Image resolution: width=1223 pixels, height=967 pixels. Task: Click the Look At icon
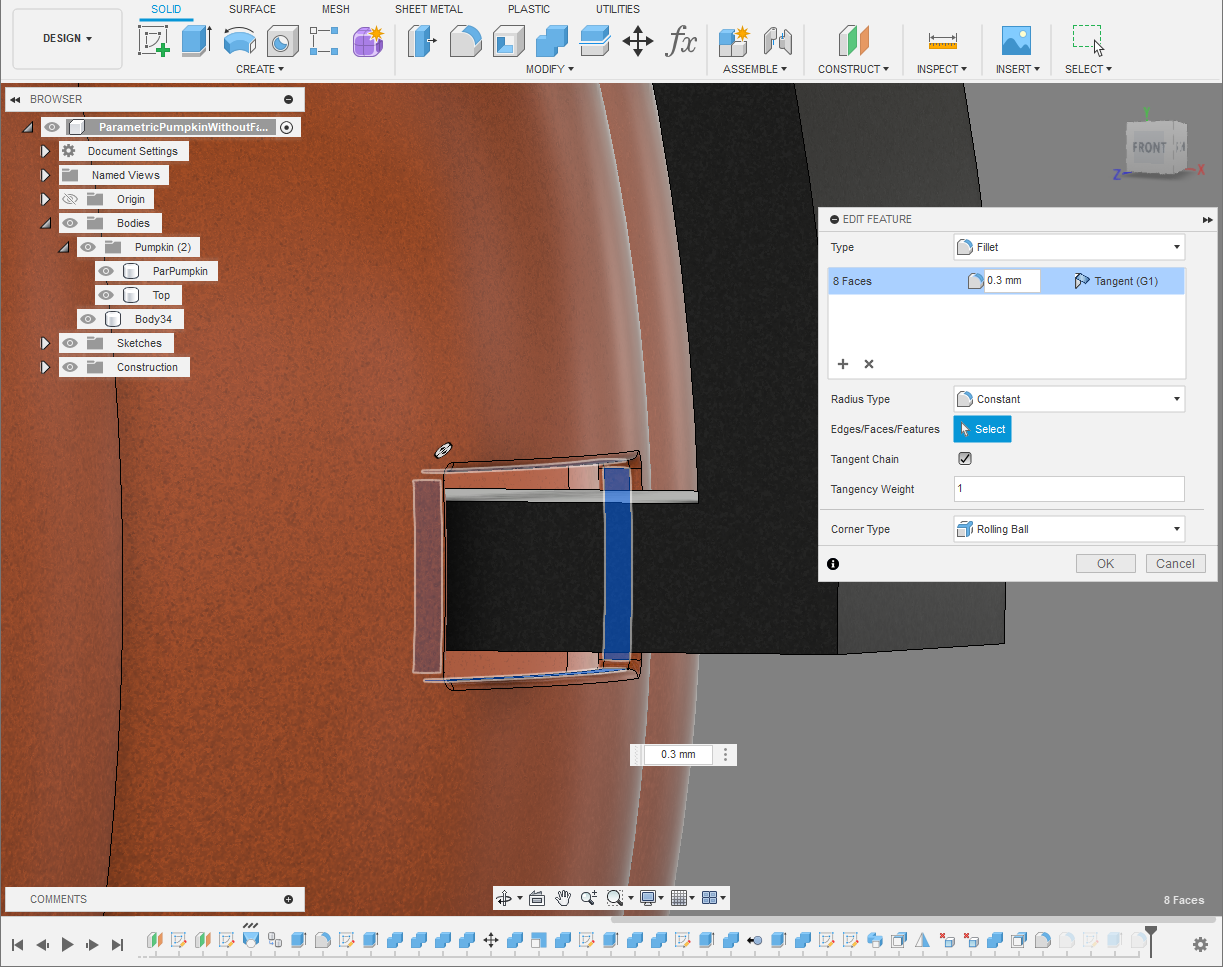[536, 898]
